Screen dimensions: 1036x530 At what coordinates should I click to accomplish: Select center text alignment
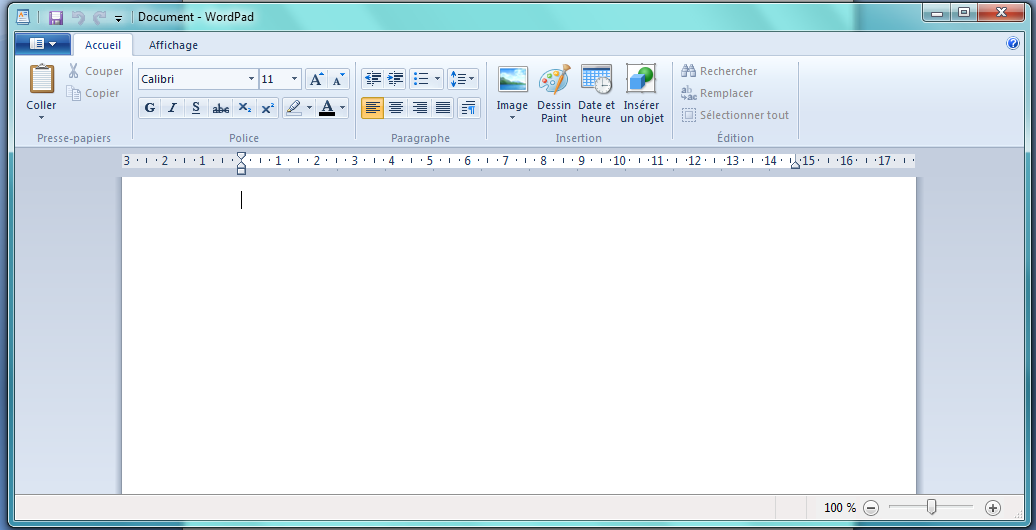click(396, 108)
